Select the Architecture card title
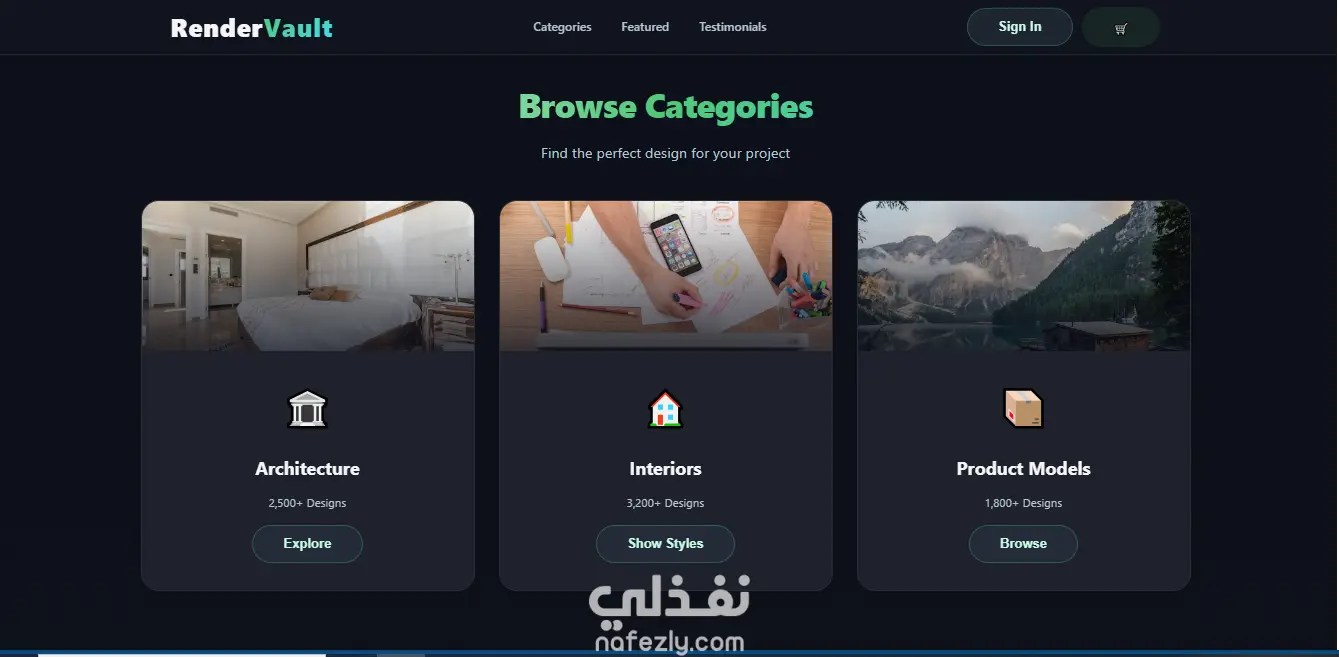 [307, 469]
